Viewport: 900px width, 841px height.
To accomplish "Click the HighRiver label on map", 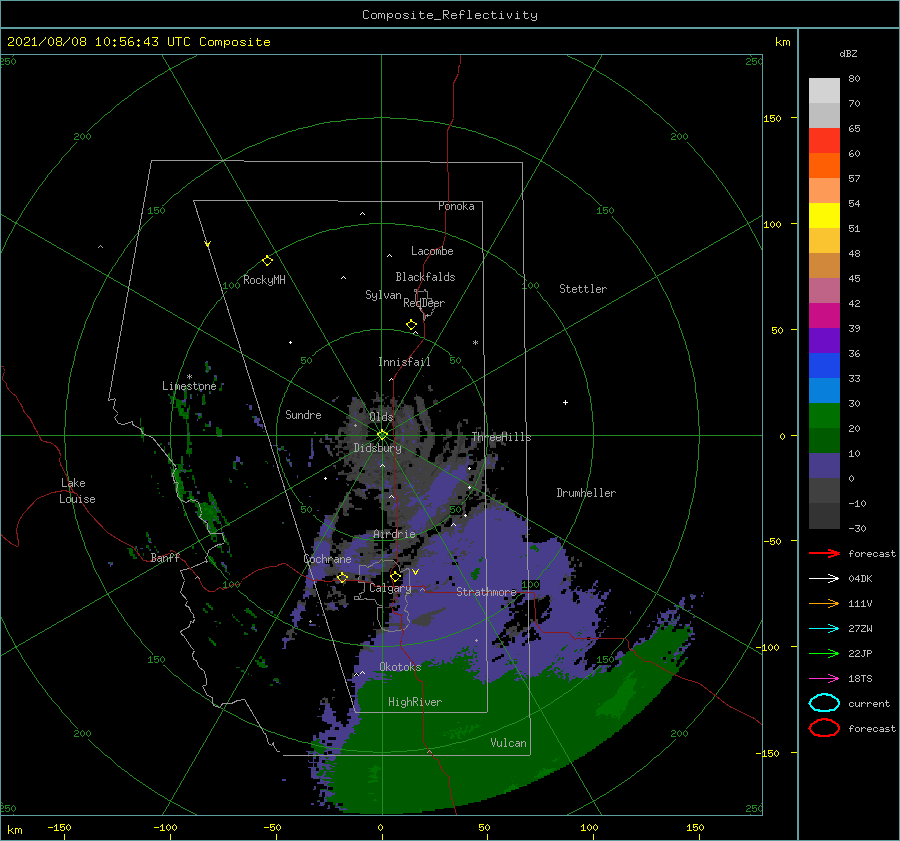I will (415, 702).
